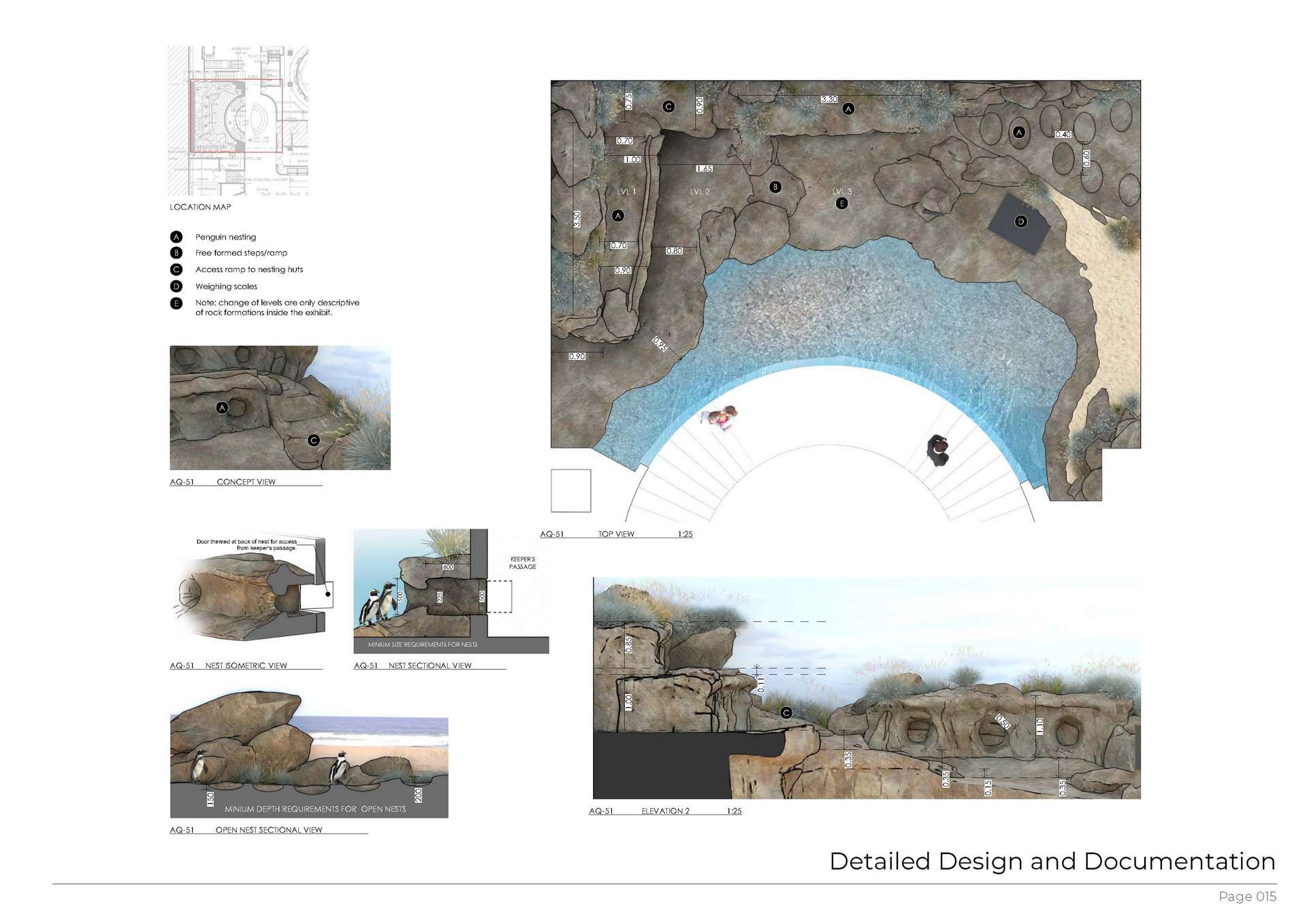The height and width of the screenshot is (924, 1307).
Task: Click marker D on the weighing scale in top view
Action: click(x=1020, y=221)
